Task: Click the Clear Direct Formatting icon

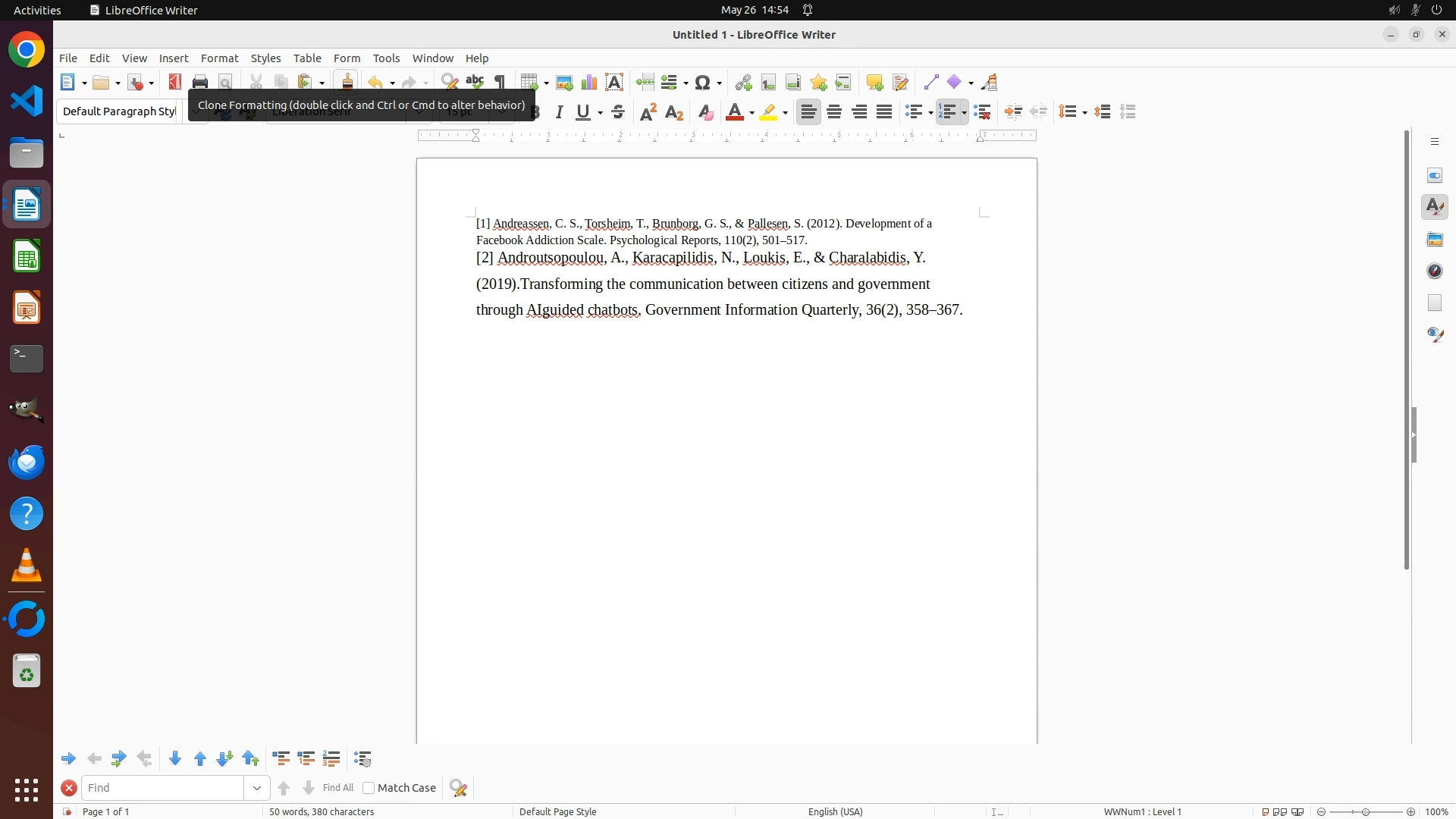Action: tap(705, 112)
